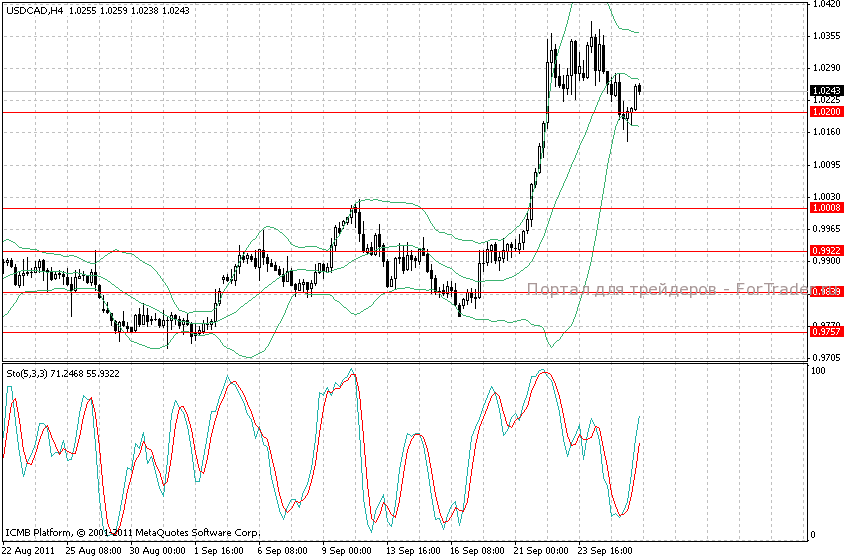Select the 0.9757 red price level label
Screen dimensions: 845x558
[826, 332]
